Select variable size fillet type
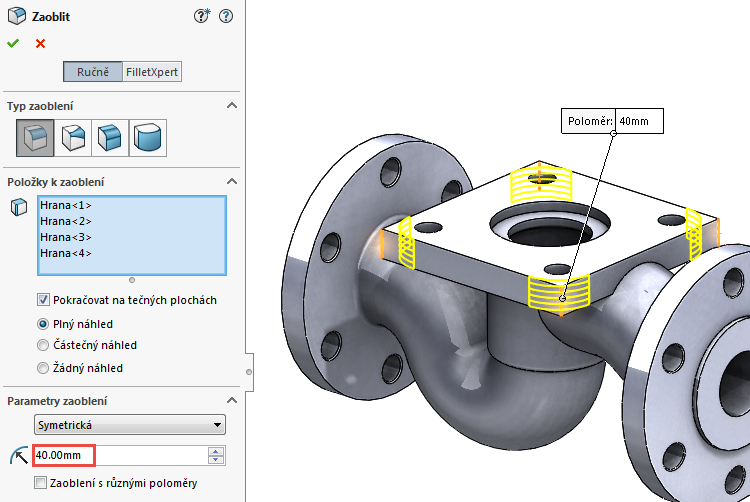750x502 pixels. click(73, 138)
